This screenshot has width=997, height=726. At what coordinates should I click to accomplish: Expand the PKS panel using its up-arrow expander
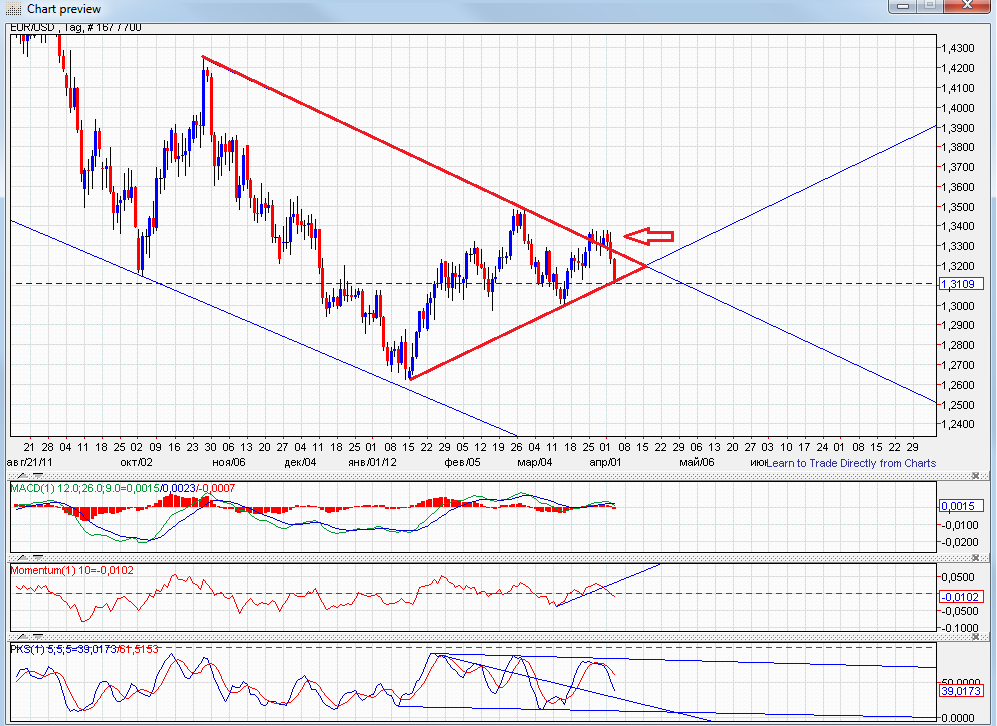pos(22,636)
